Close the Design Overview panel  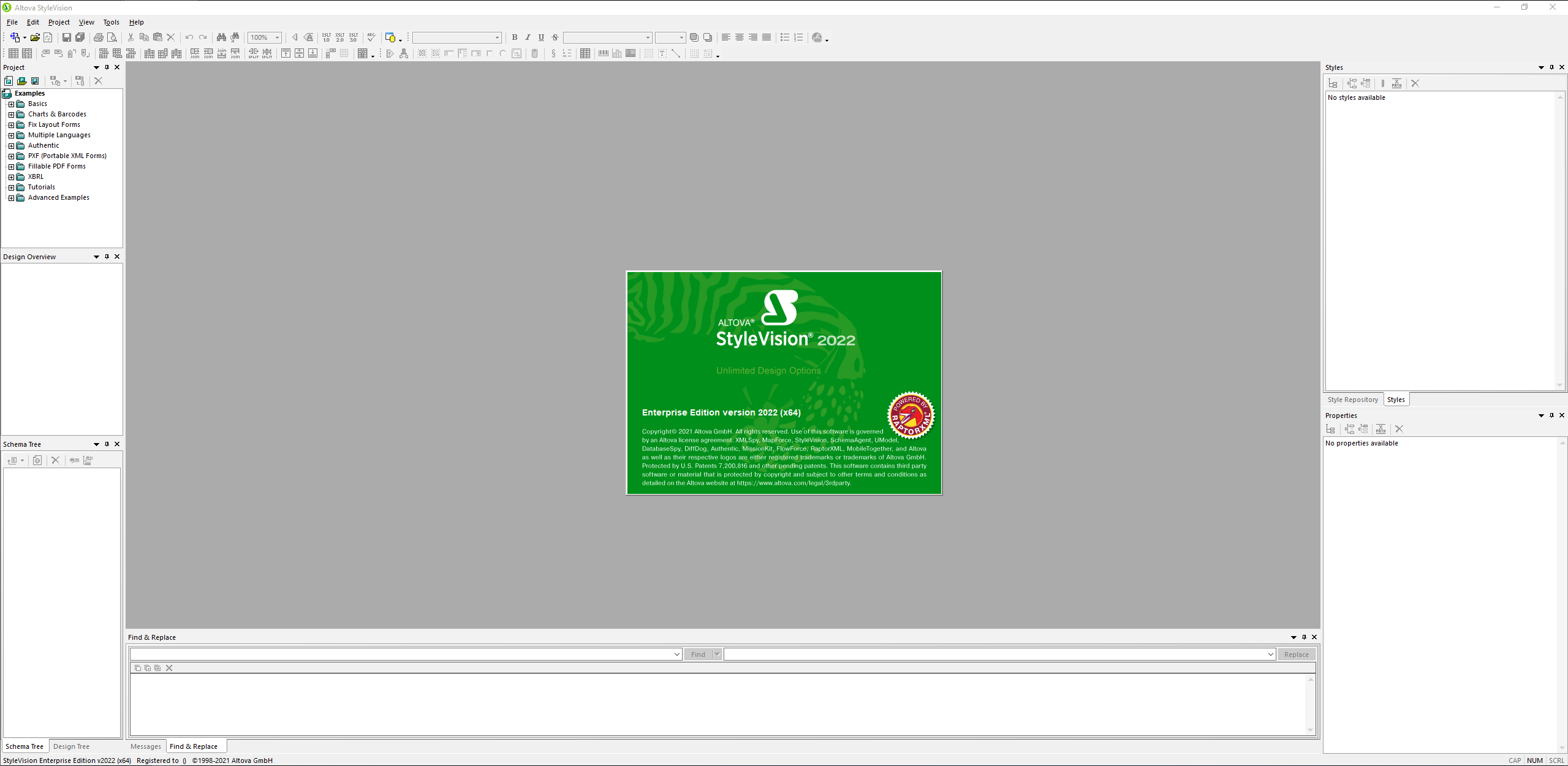(117, 257)
